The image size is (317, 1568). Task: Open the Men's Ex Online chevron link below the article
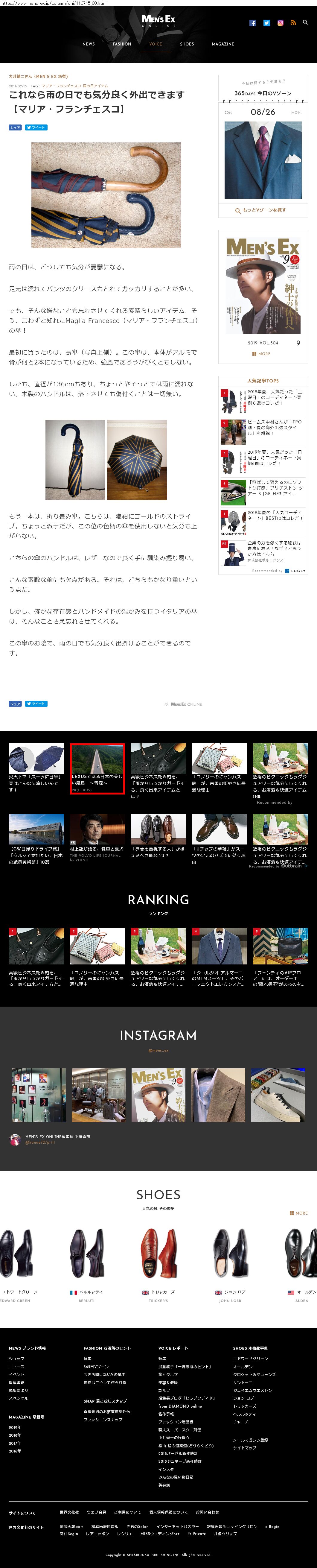(183, 704)
